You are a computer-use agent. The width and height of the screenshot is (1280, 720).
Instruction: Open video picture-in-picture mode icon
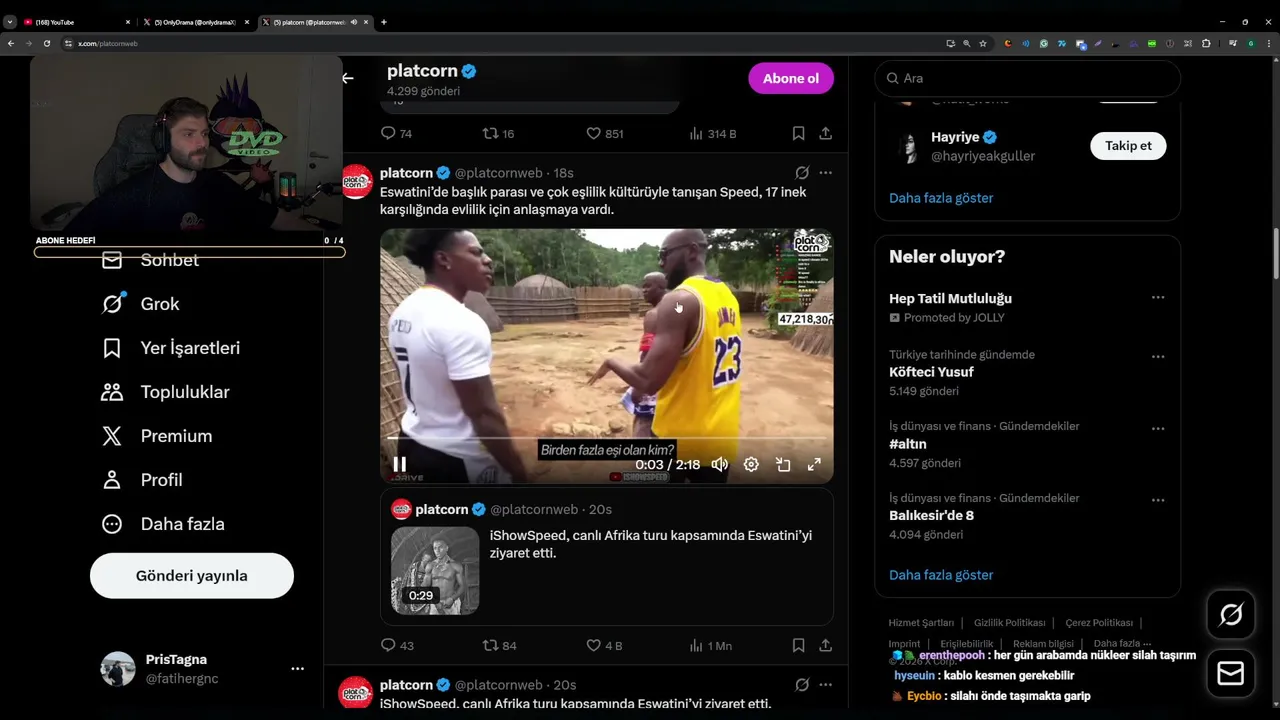pyautogui.click(x=783, y=464)
